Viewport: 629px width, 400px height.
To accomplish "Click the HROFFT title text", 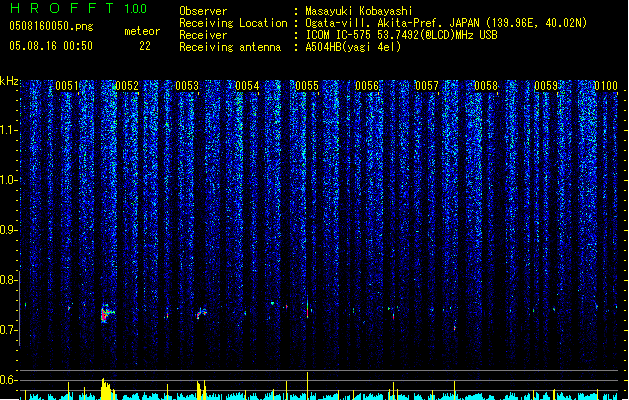I will tap(63, 8).
